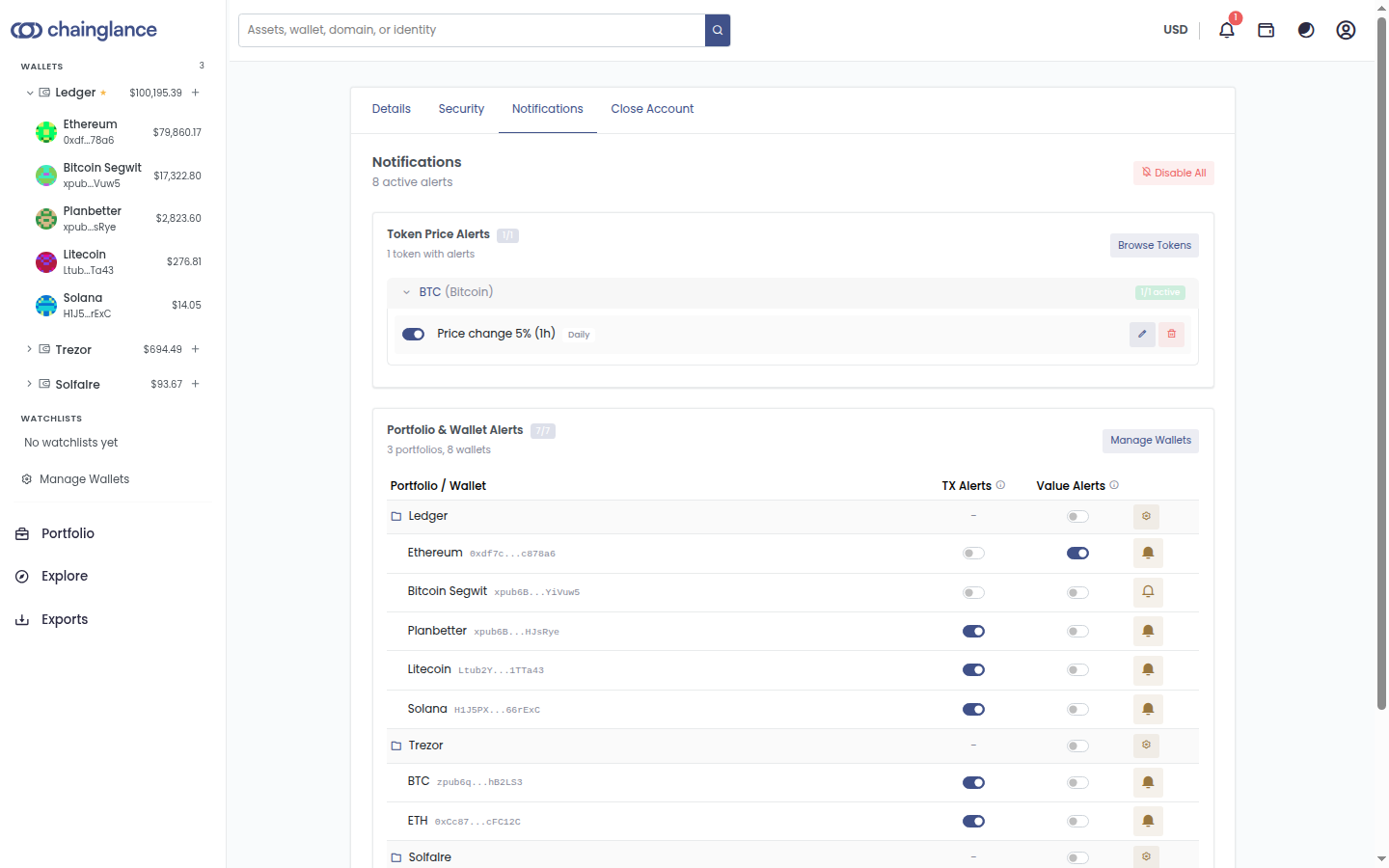Open Explore in the sidebar
1389x868 pixels.
[x=65, y=576]
